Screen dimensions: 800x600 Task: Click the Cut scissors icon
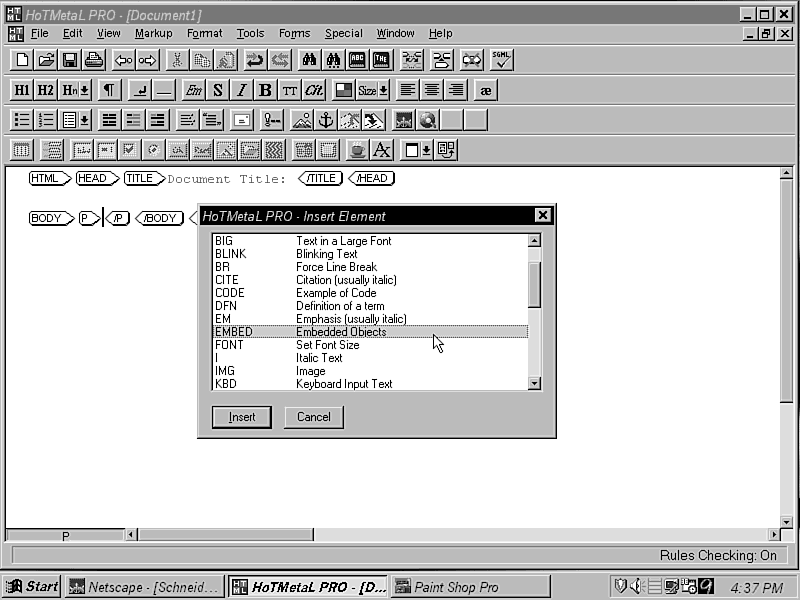coord(177,60)
